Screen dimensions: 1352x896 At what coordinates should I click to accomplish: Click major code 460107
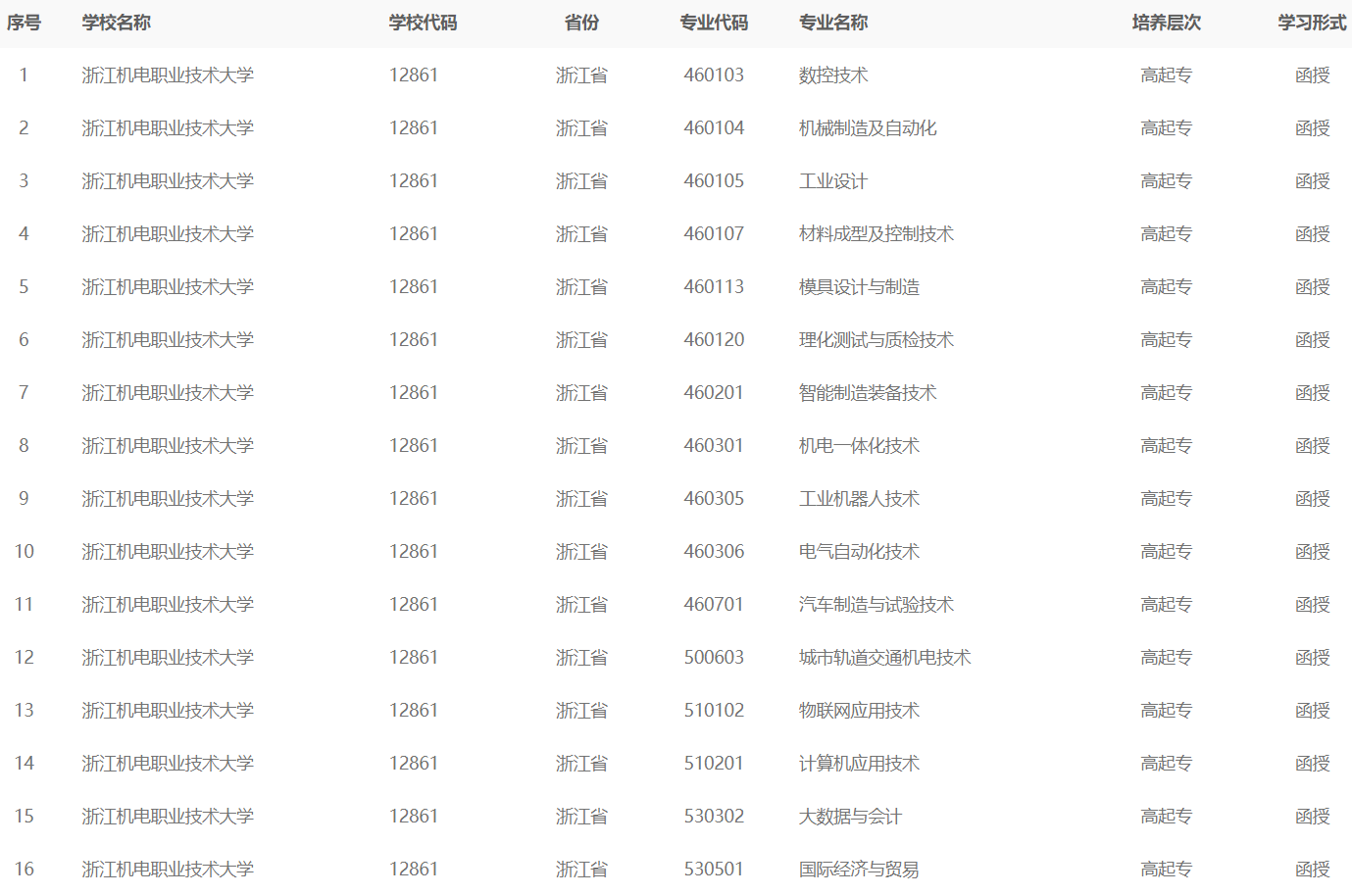[714, 234]
